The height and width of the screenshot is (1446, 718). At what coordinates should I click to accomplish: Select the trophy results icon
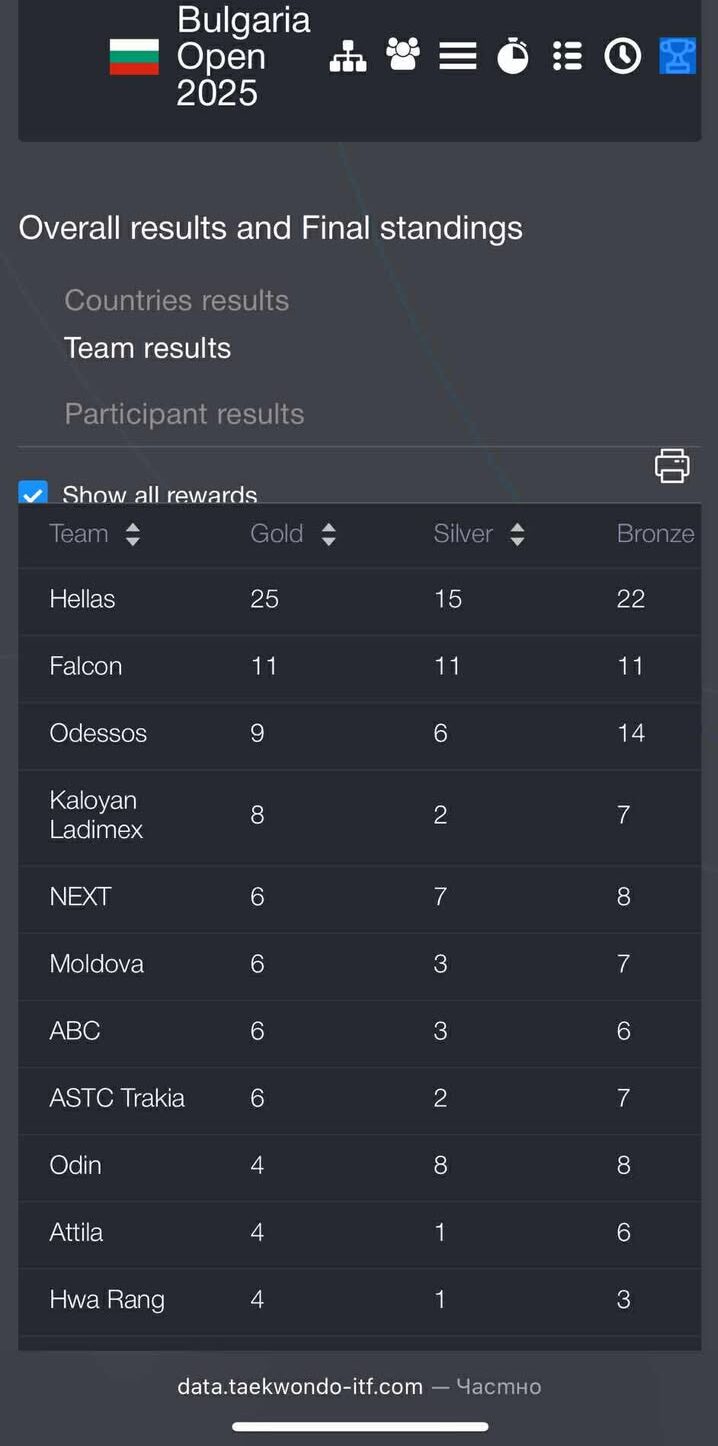[677, 57]
